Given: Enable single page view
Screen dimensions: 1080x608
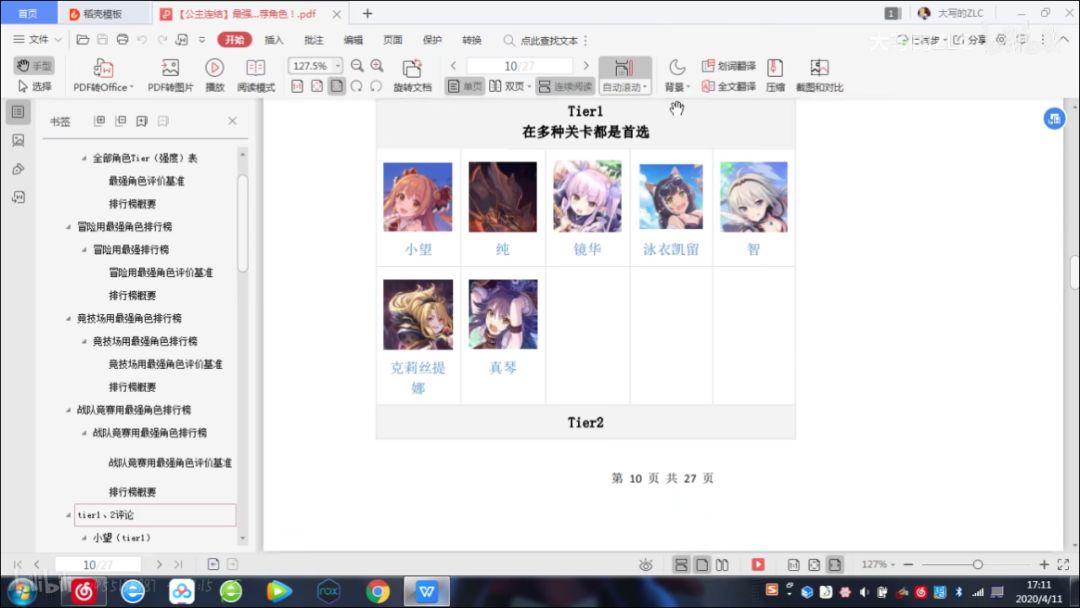Looking at the screenshot, I should (x=465, y=86).
